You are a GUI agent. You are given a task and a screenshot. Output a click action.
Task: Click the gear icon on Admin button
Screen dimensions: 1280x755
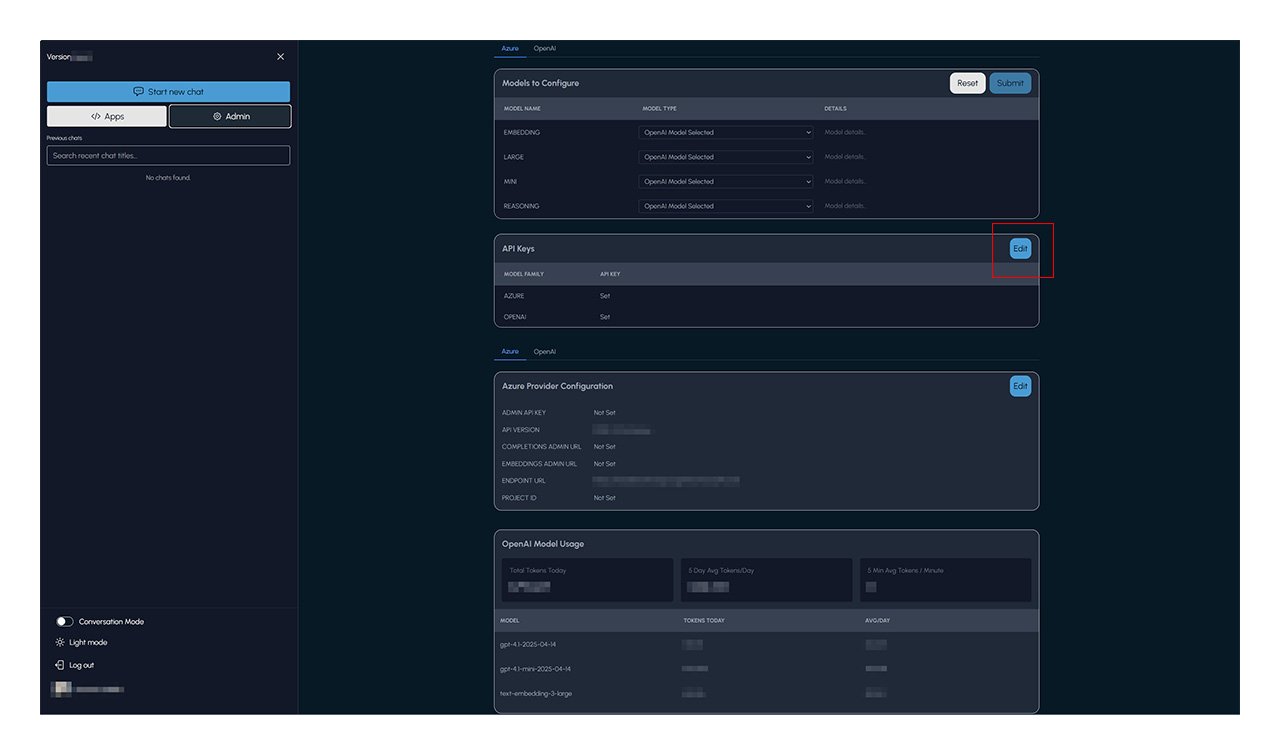coord(217,117)
